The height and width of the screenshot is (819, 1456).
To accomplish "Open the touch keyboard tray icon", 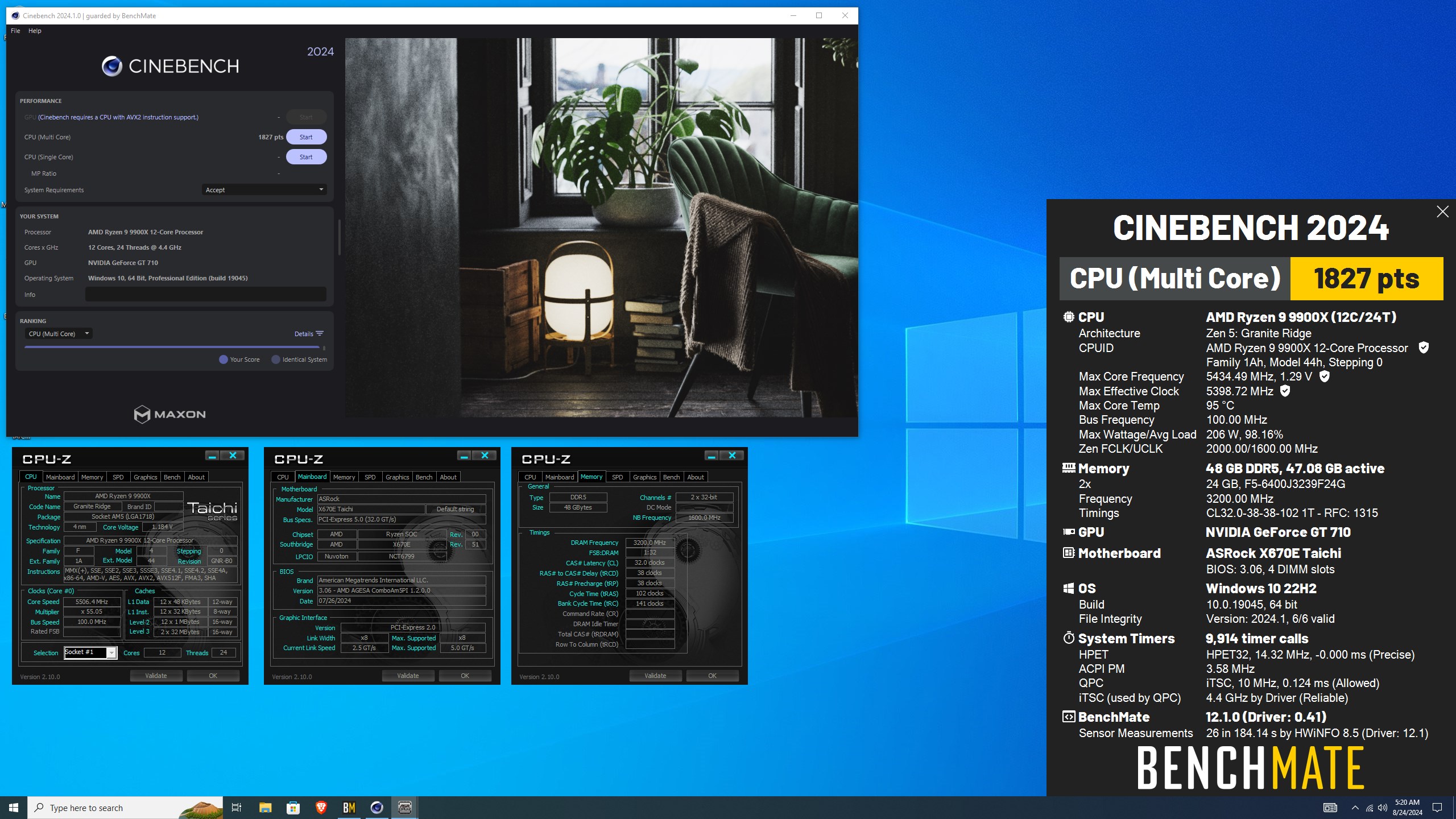I will point(1330,808).
